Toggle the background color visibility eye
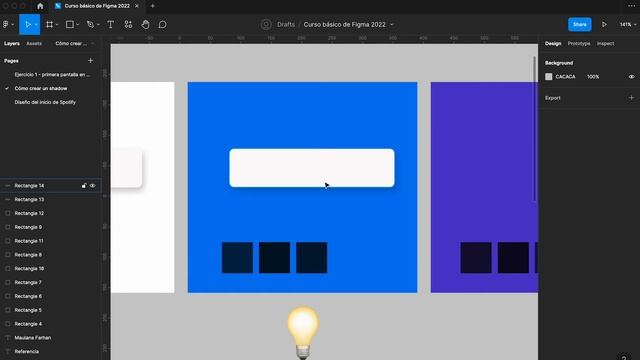The width and height of the screenshot is (640, 360). pos(631,77)
